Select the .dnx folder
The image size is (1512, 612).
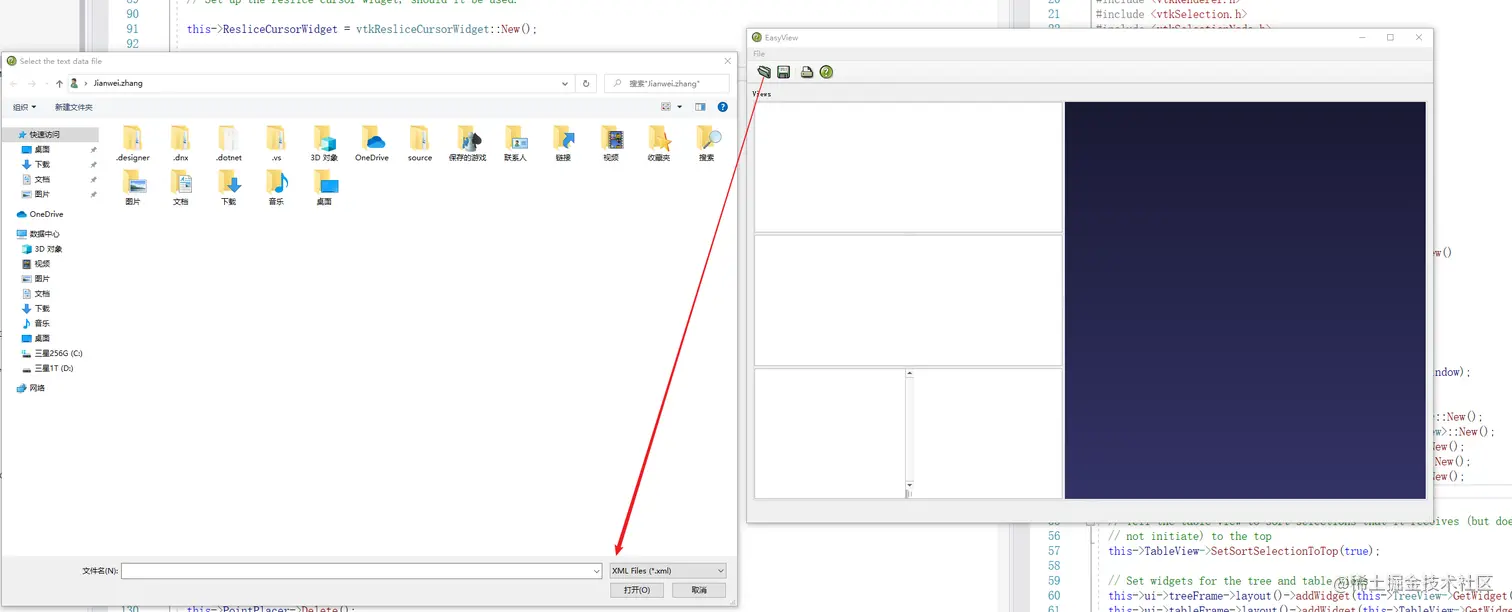(x=180, y=144)
